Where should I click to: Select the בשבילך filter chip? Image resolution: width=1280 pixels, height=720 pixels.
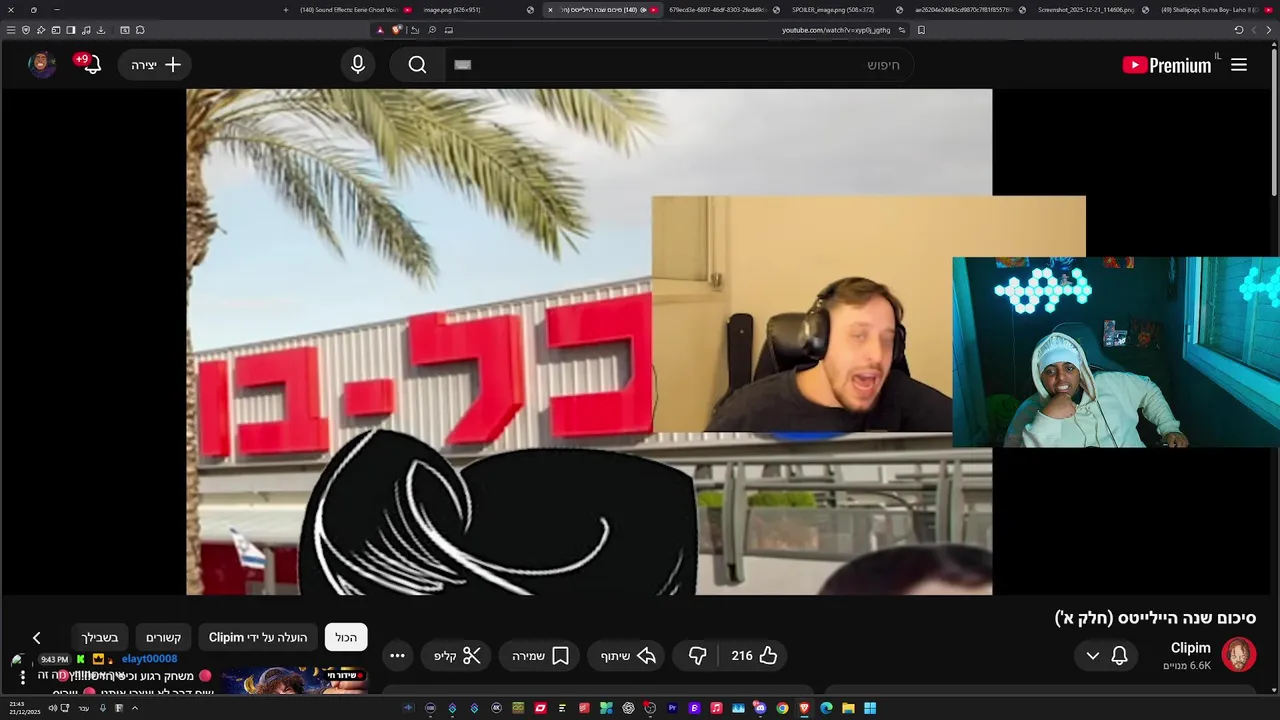click(x=100, y=637)
